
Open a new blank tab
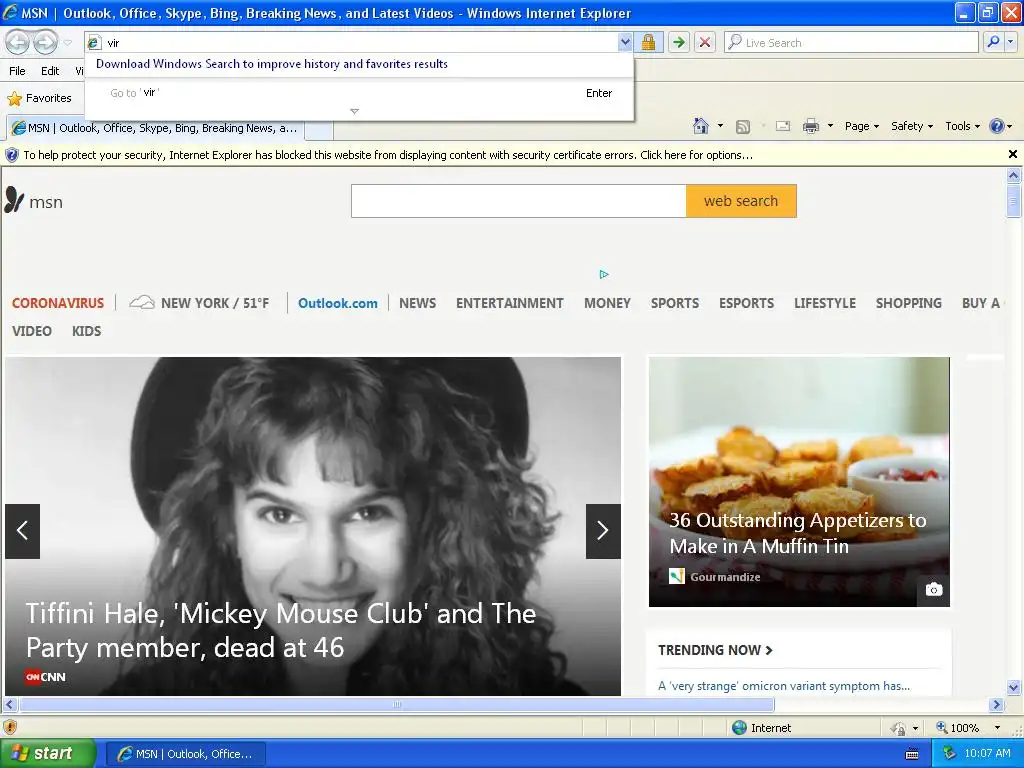[x=319, y=129]
